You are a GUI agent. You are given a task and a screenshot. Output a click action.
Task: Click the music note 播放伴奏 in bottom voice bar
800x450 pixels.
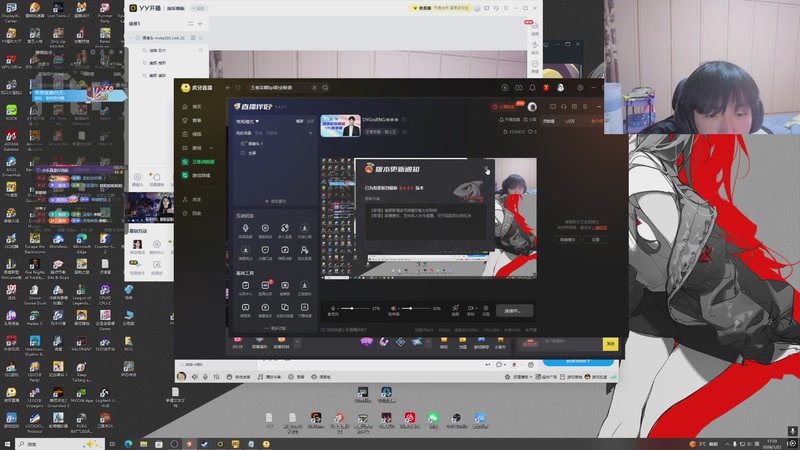coord(269,377)
